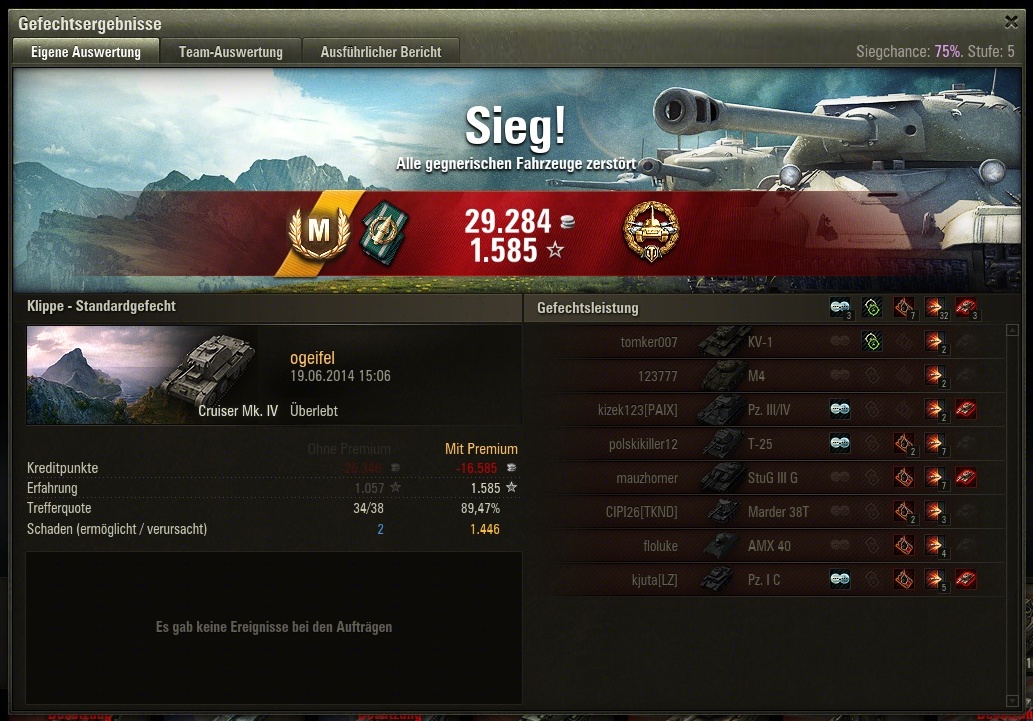Switch to Ausführlicher Bericht tab
This screenshot has width=1033, height=721.
[381, 52]
